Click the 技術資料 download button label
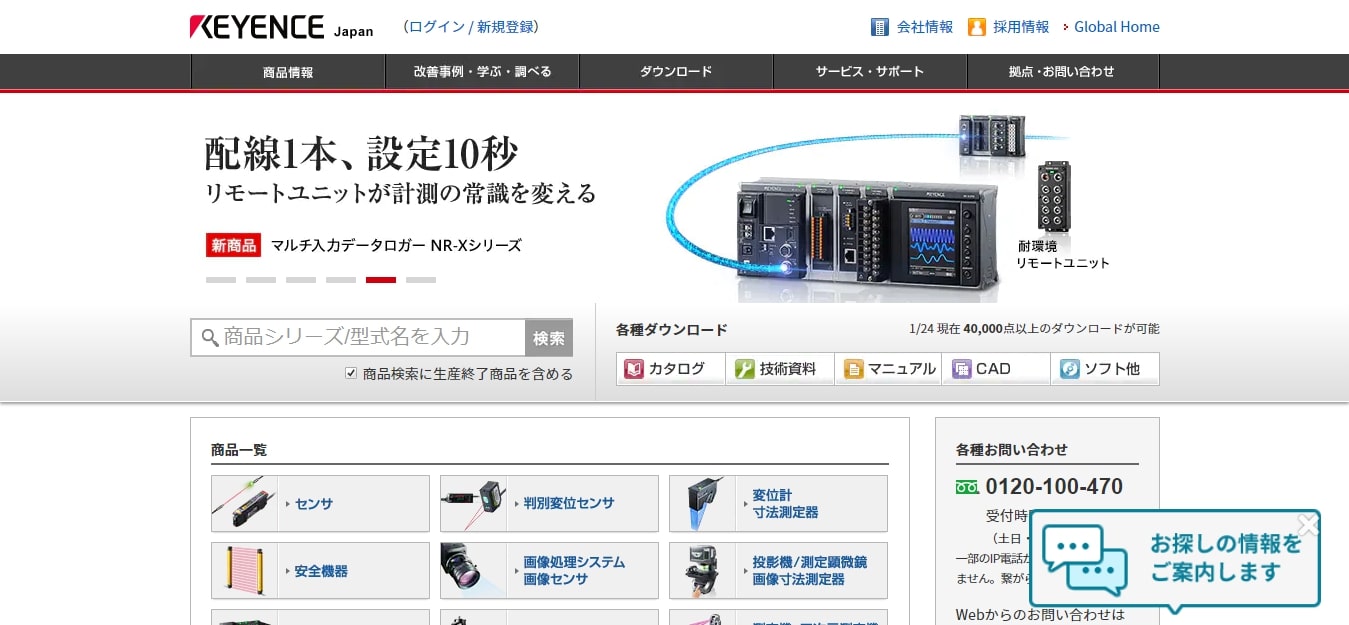This screenshot has height=625, width=1349. [x=788, y=369]
